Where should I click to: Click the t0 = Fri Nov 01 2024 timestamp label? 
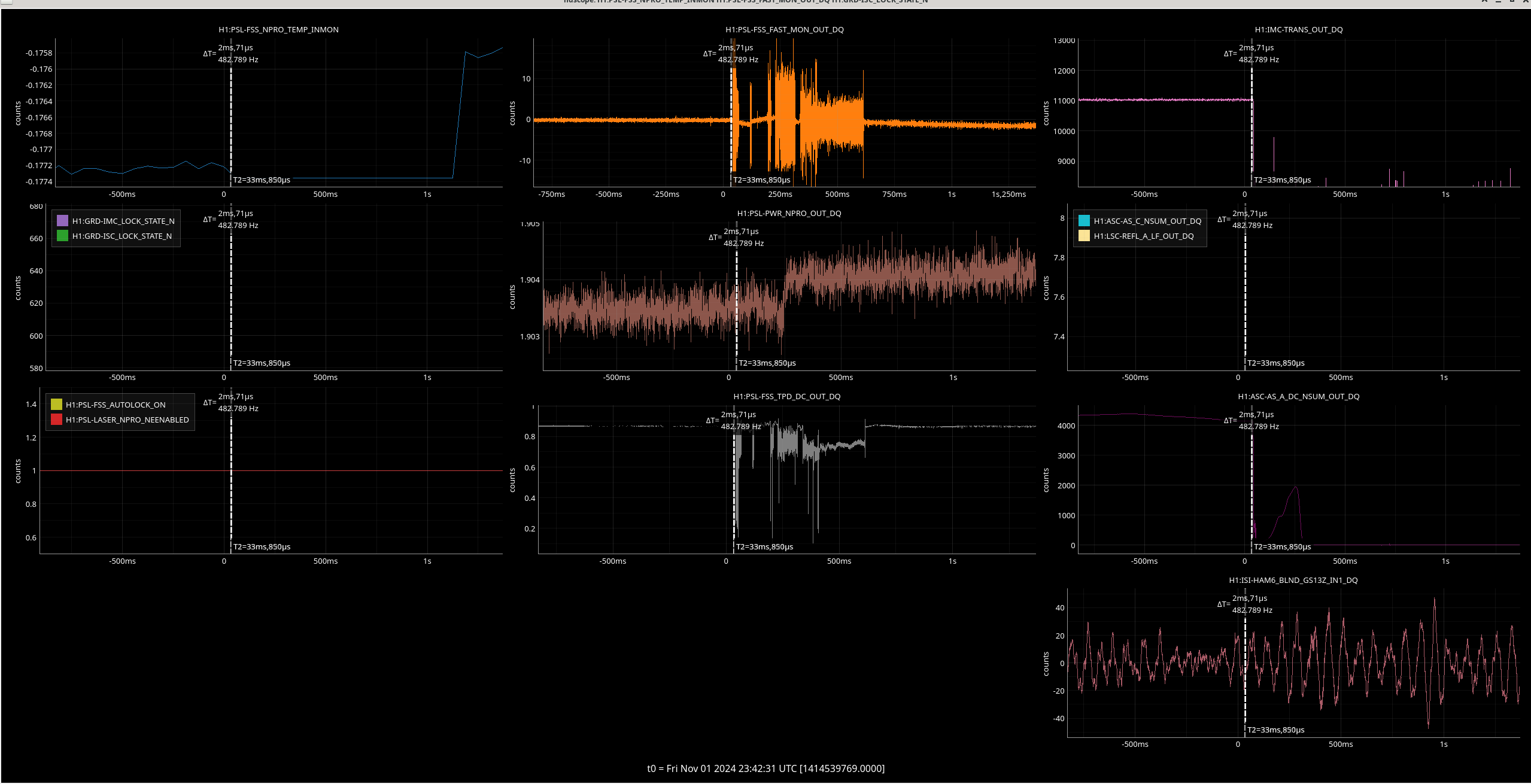click(765, 768)
